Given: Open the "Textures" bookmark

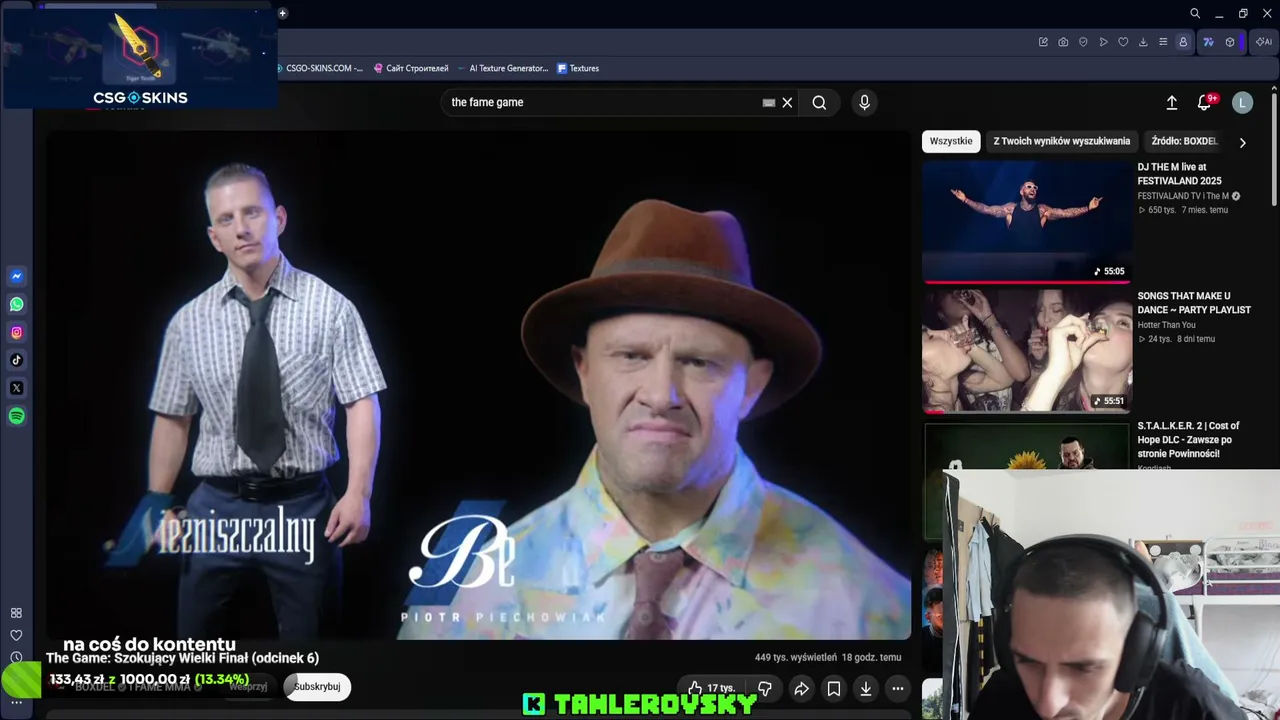Looking at the screenshot, I should tap(578, 68).
